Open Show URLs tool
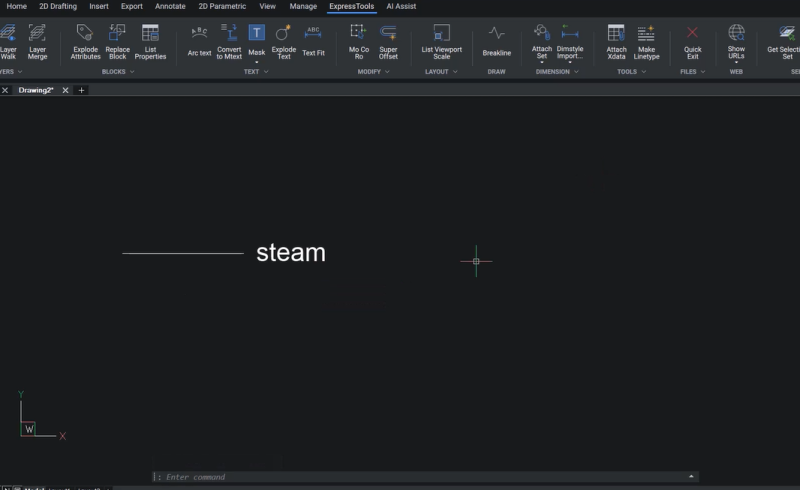This screenshot has height=491, width=800. click(x=736, y=41)
